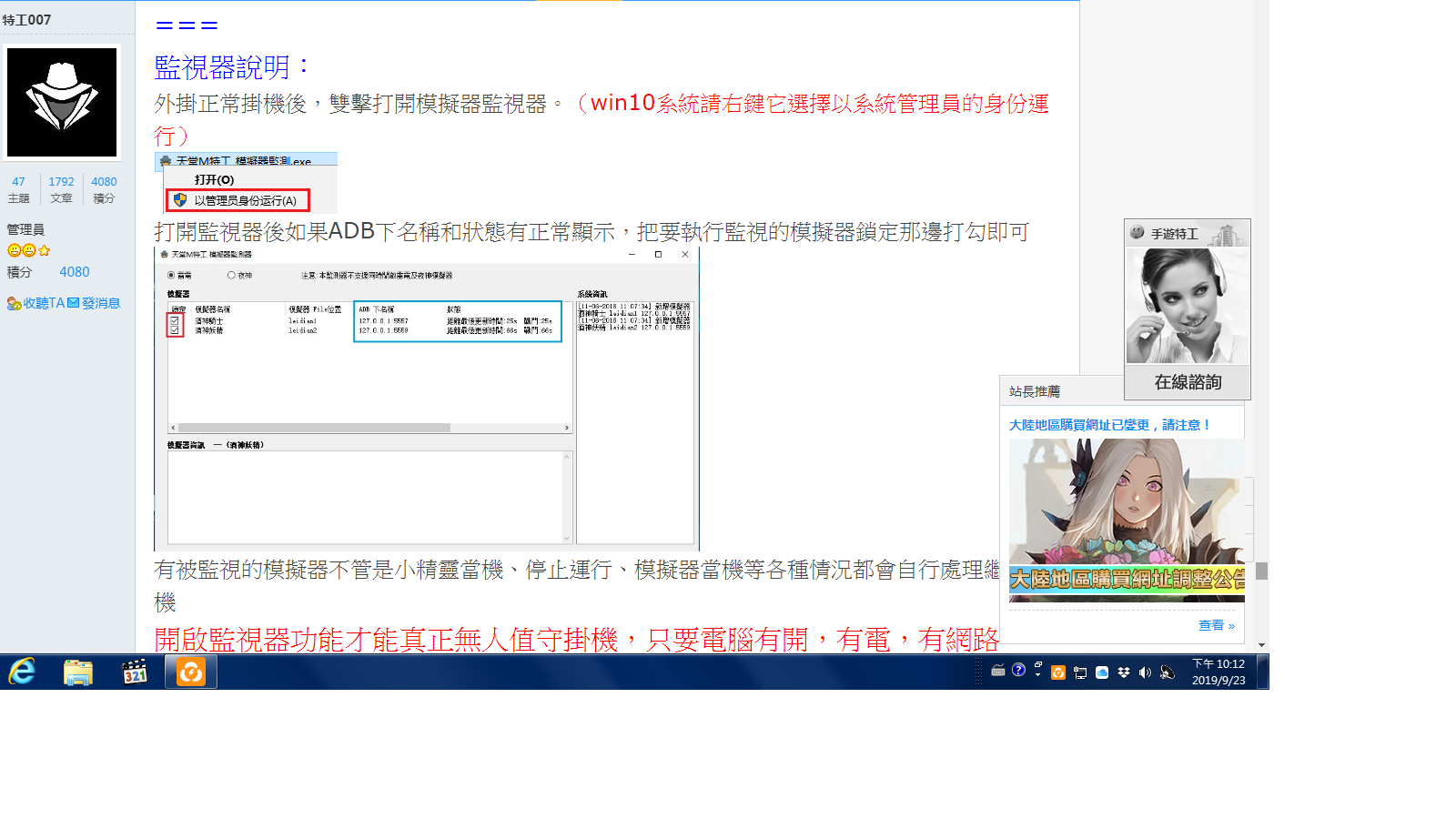
Task: Click the volume speaker icon
Action: pyautogui.click(x=1145, y=672)
